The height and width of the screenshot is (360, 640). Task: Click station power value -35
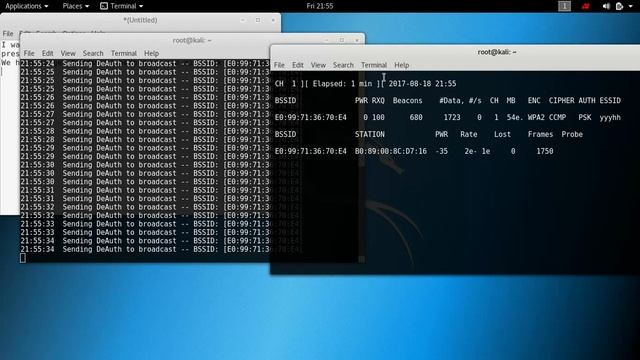(x=441, y=151)
